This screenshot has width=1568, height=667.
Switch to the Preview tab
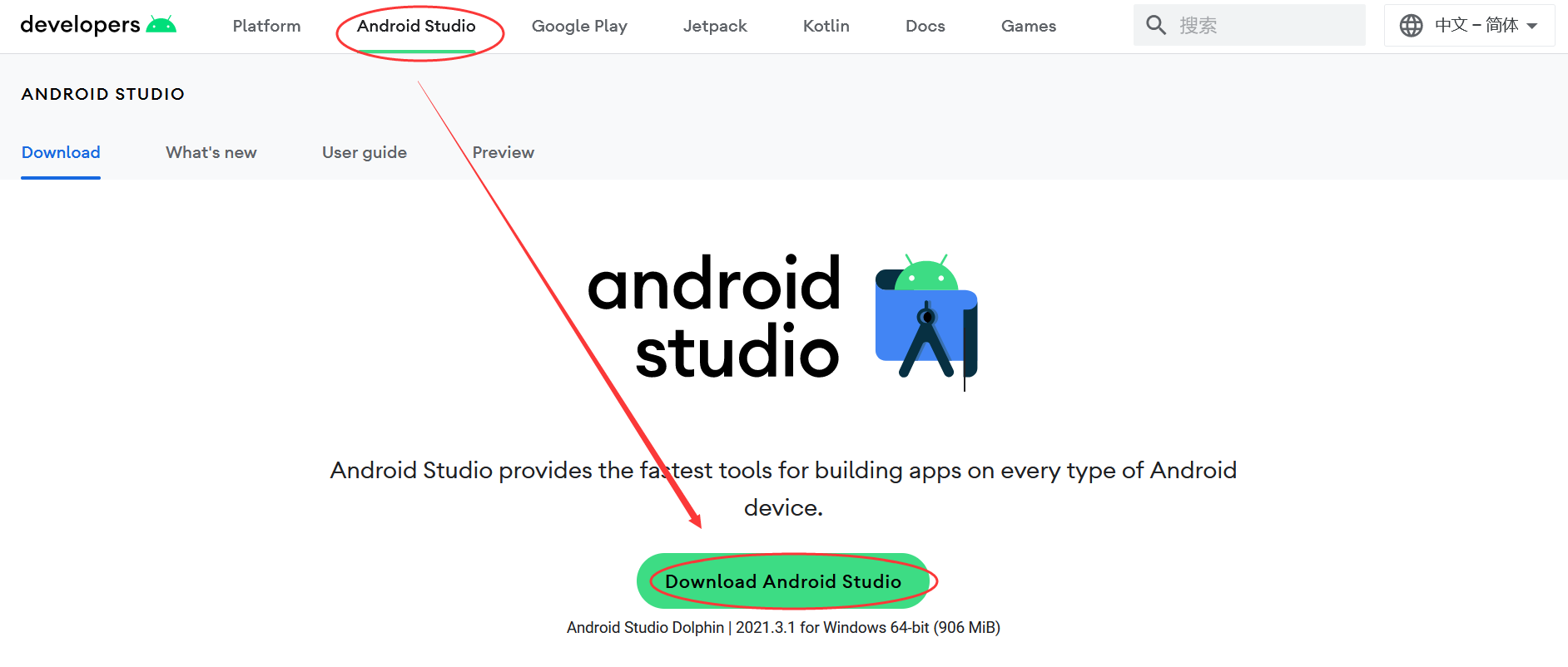pos(504,152)
